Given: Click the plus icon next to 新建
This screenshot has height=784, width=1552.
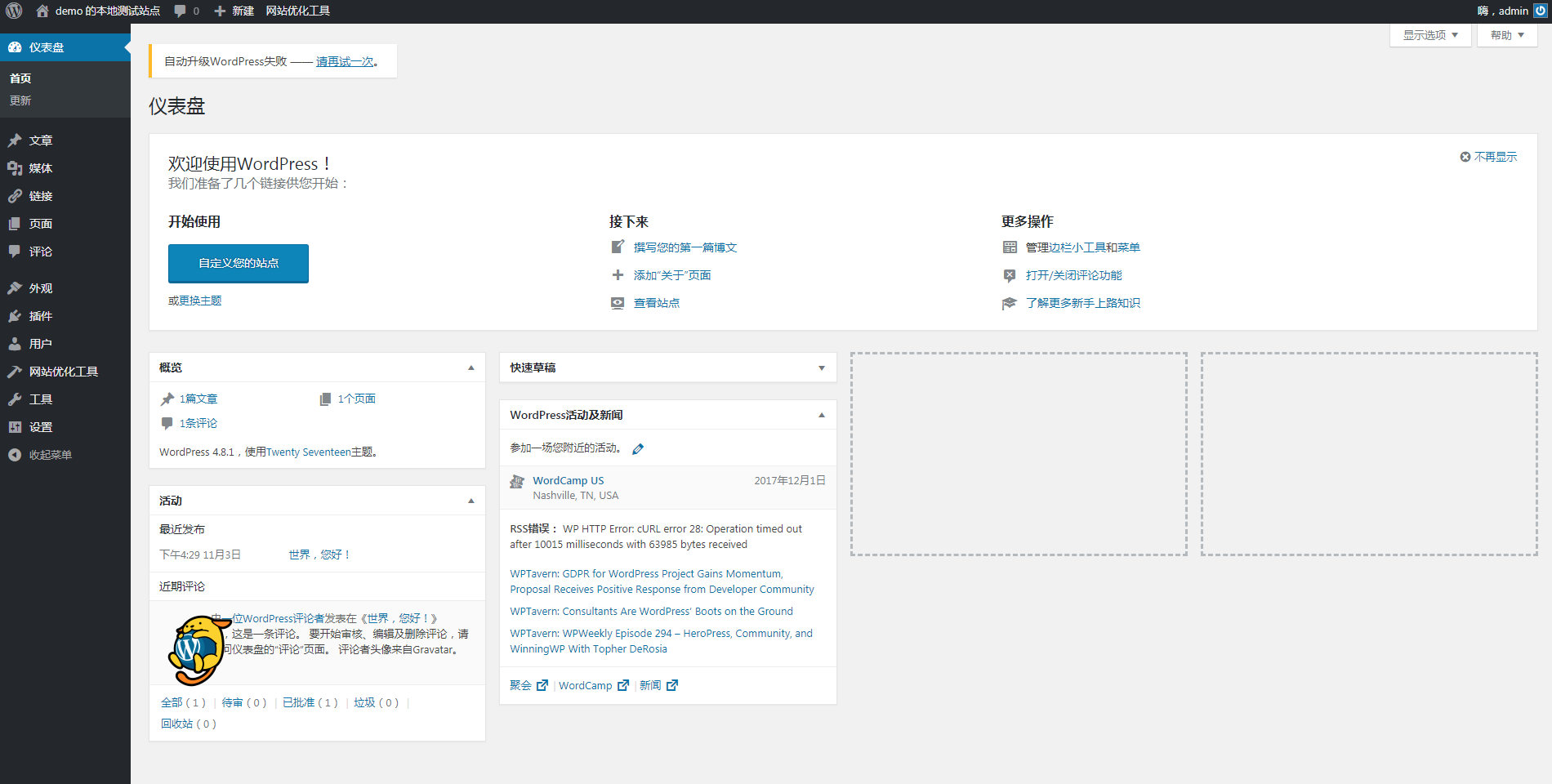Looking at the screenshot, I should (220, 11).
